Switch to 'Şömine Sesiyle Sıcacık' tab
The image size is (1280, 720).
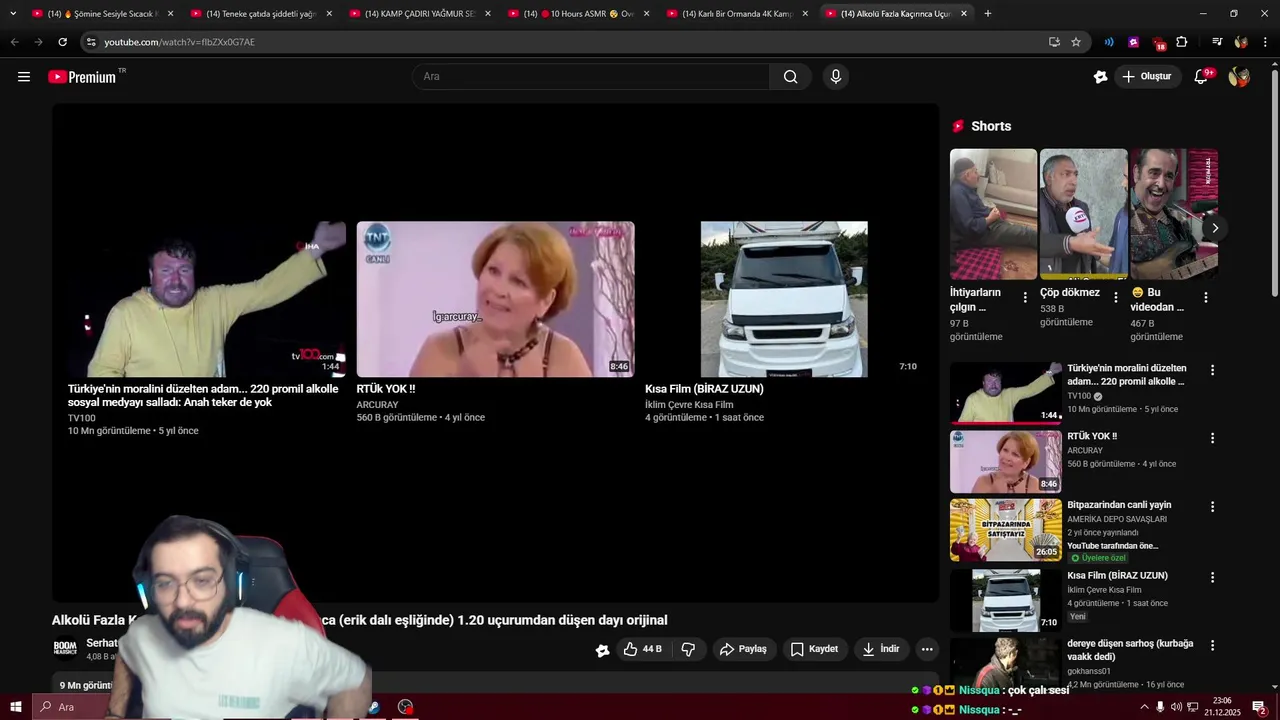103,14
